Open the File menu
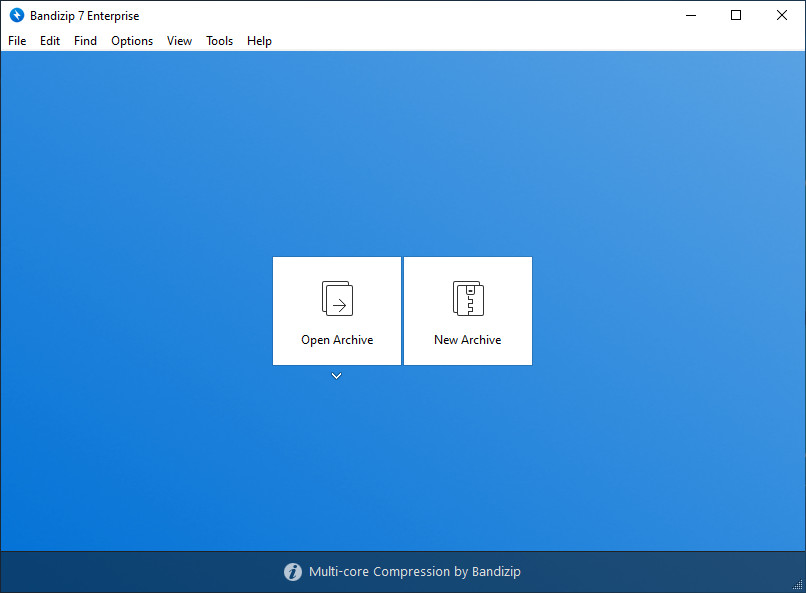 pyautogui.click(x=17, y=41)
